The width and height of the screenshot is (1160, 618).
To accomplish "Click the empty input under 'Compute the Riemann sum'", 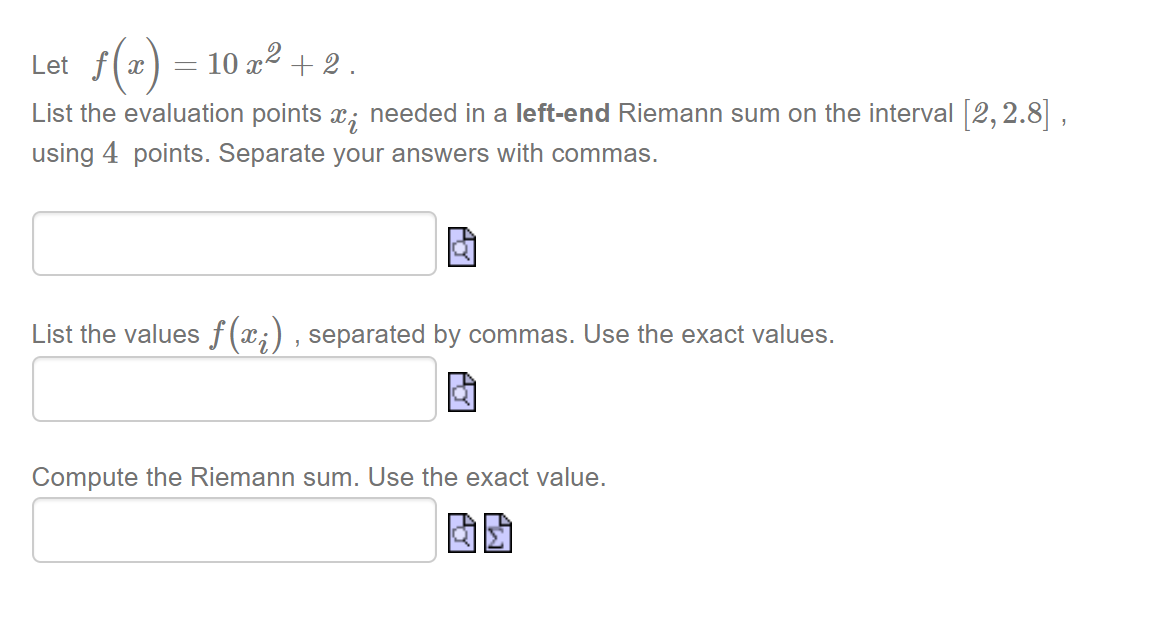I will (x=234, y=531).
